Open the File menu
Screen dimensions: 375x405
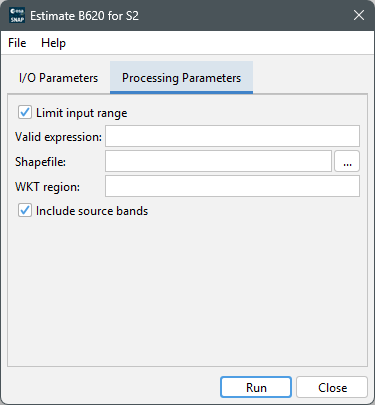pyautogui.click(x=17, y=43)
